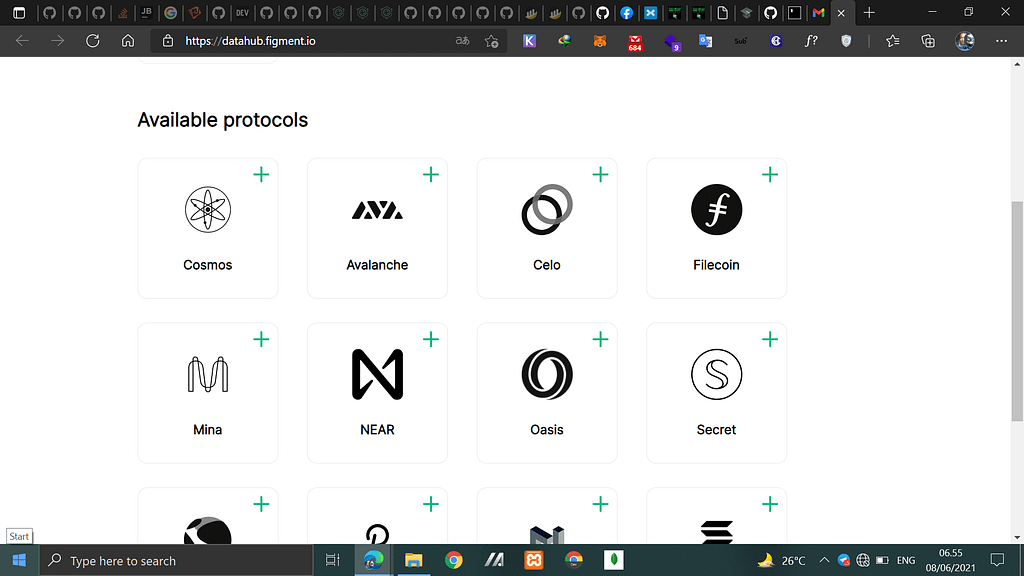Screen dimensions: 1024x576
Task: Open Settings and more menu
Action: pyautogui.click(x=1001, y=41)
